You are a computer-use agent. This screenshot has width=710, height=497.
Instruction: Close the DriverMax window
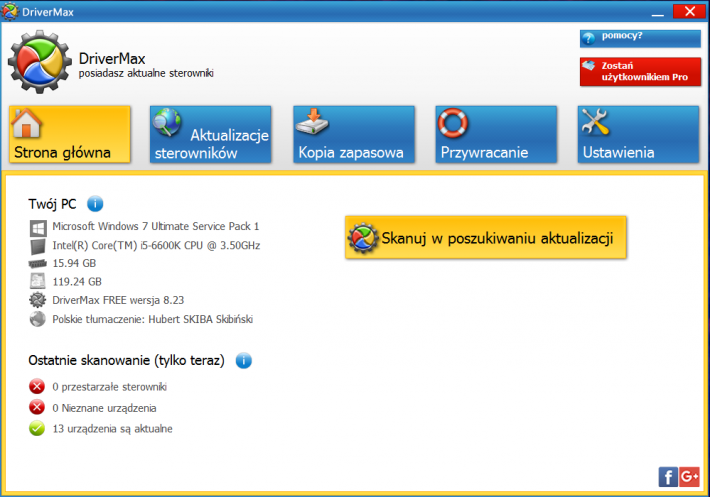[689, 11]
